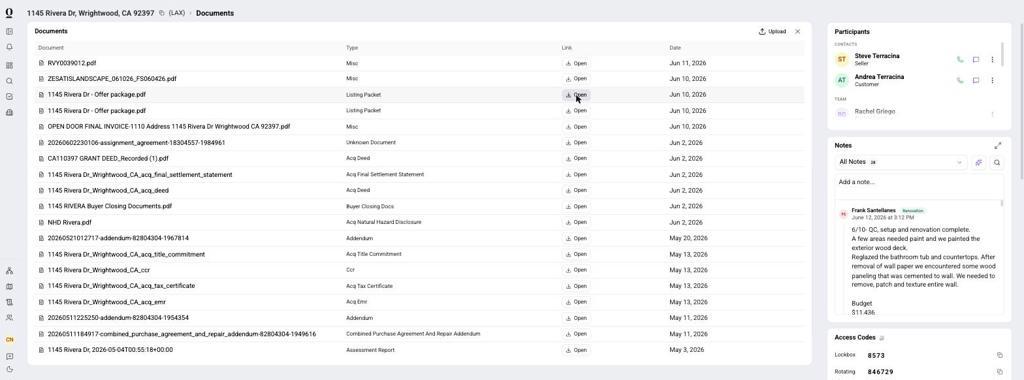Search notes with the magnifier icon
The width and height of the screenshot is (1024, 380).
click(x=997, y=163)
